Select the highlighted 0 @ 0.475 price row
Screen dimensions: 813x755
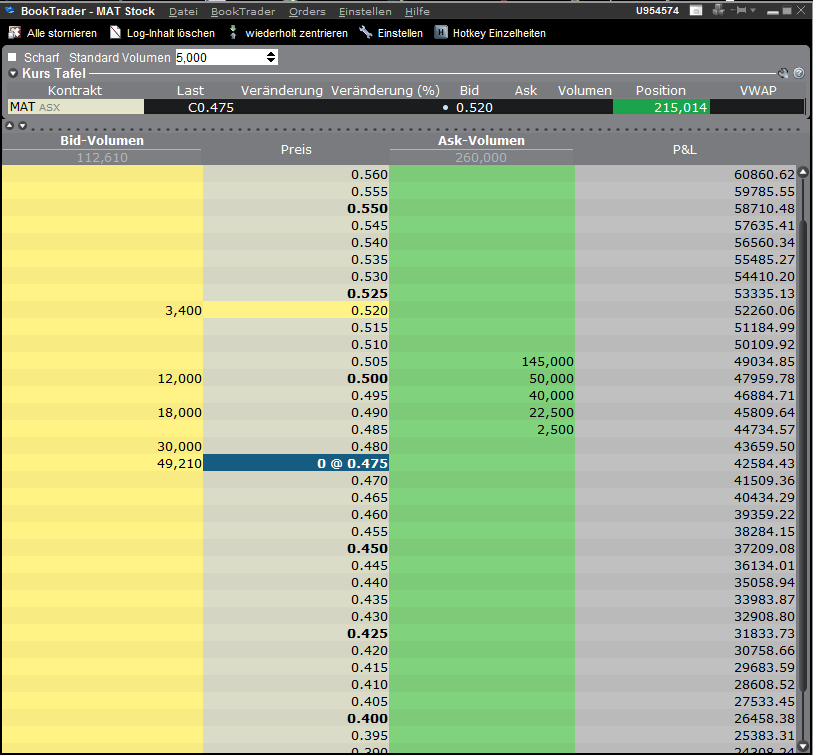tap(296, 464)
